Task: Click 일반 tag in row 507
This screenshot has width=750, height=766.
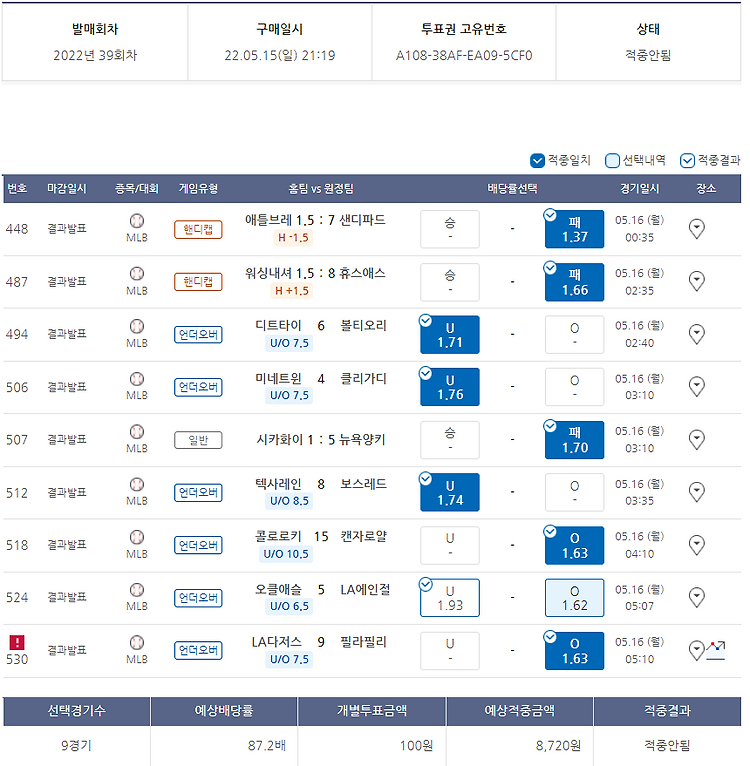Action: click(198, 440)
